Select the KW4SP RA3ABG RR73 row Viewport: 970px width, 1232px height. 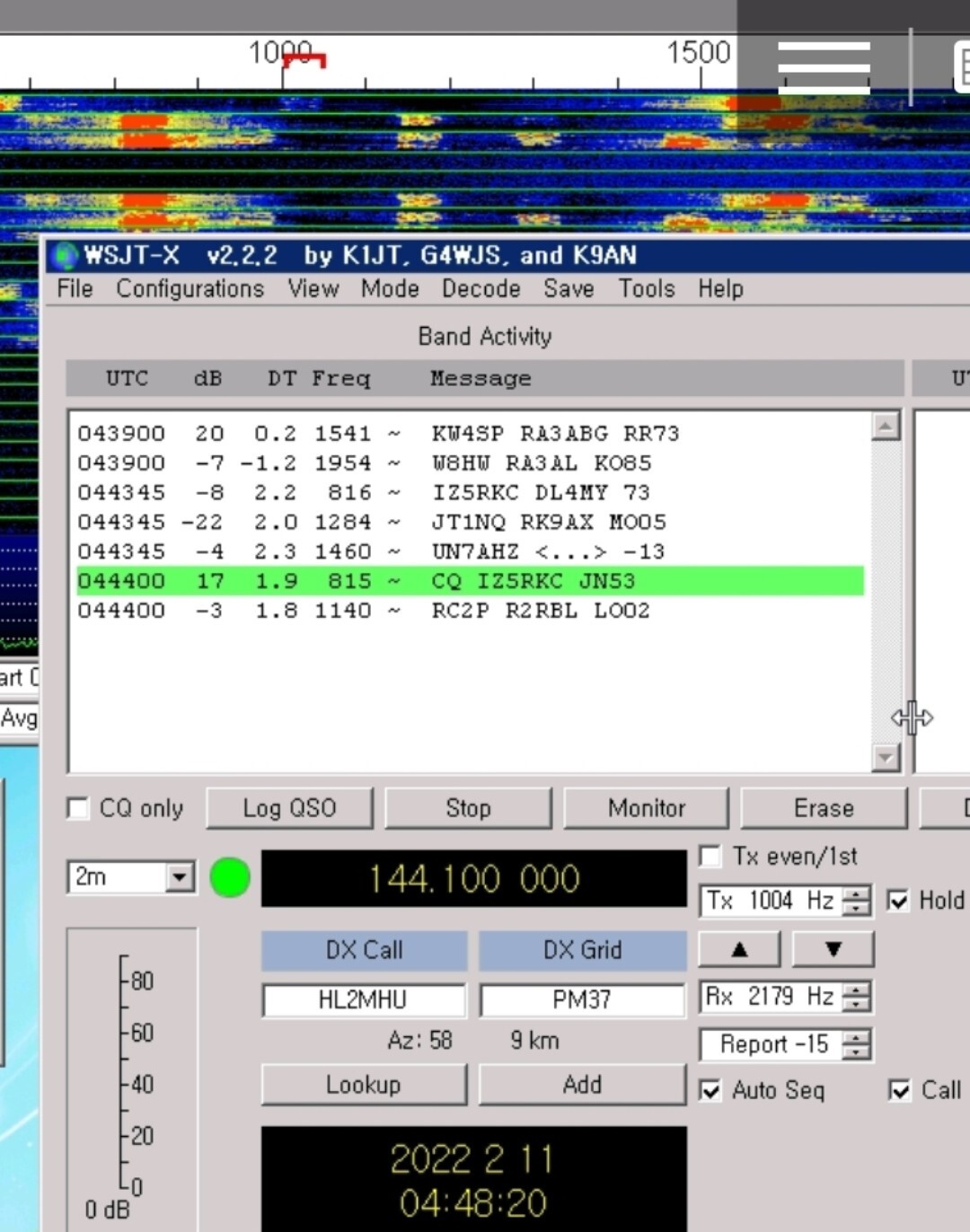click(x=470, y=434)
